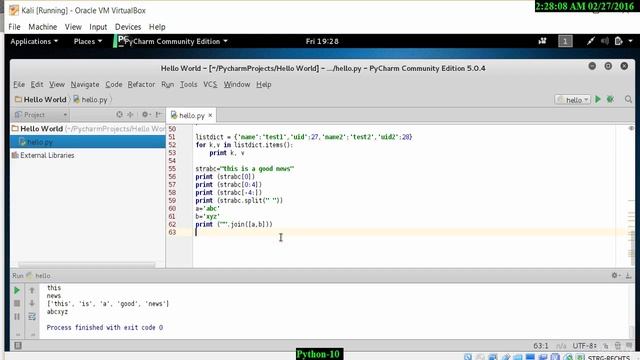The image size is (640, 360).
Task: Open VirtualBox Devices menu
Action: pos(128,27)
